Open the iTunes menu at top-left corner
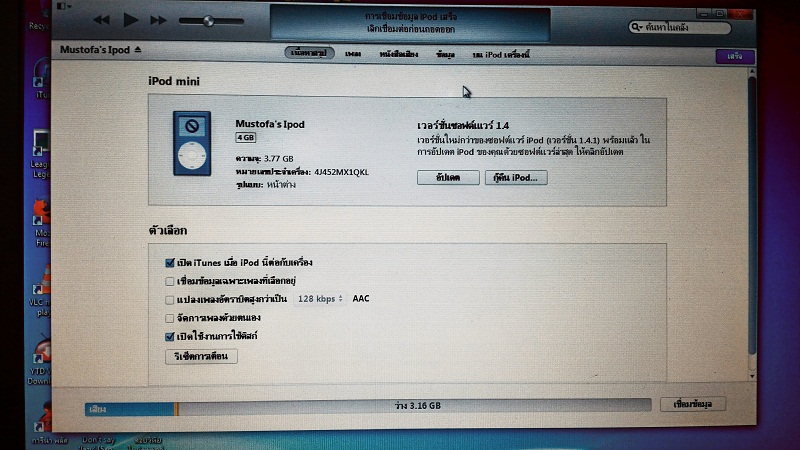 [63, 6]
